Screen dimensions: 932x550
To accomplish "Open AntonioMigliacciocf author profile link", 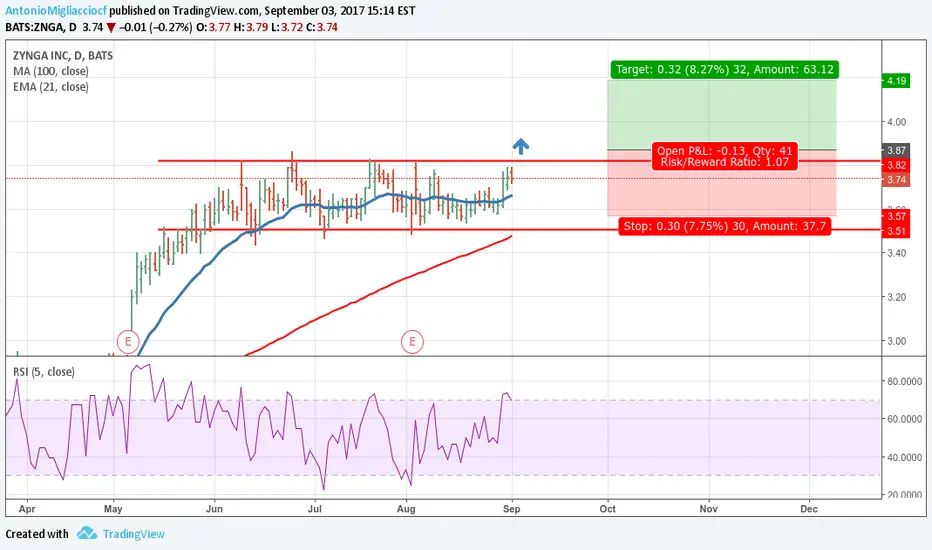I will pos(56,11).
